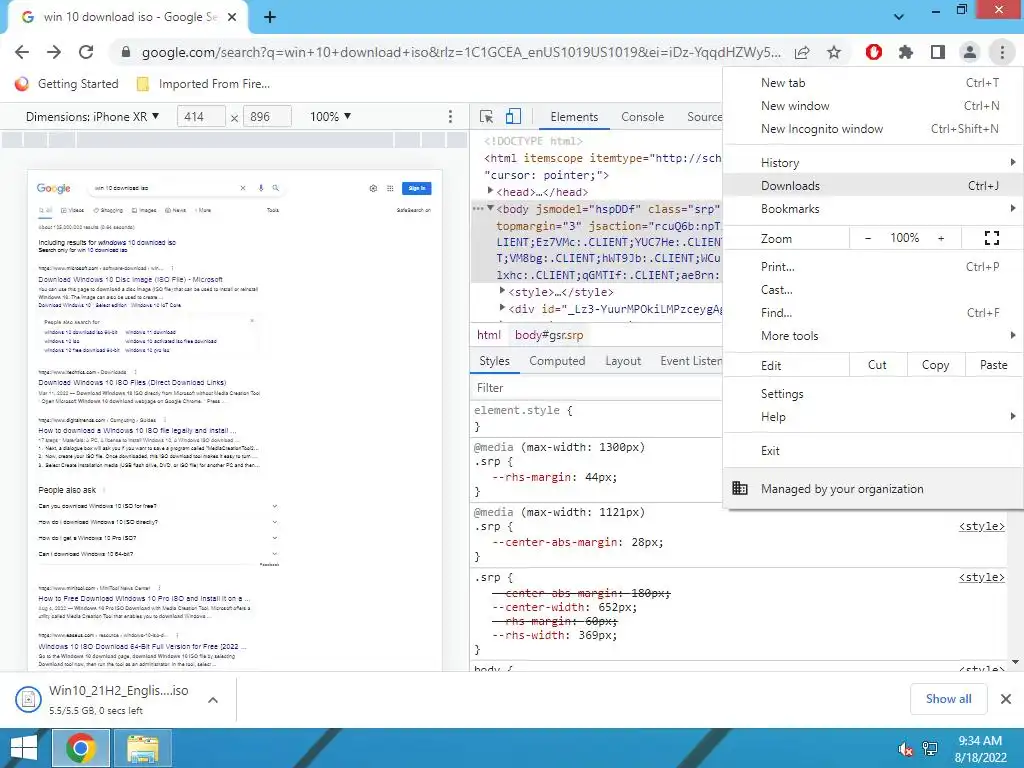1024x768 pixels.
Task: Edit the device height field 896
Action: coord(267,117)
